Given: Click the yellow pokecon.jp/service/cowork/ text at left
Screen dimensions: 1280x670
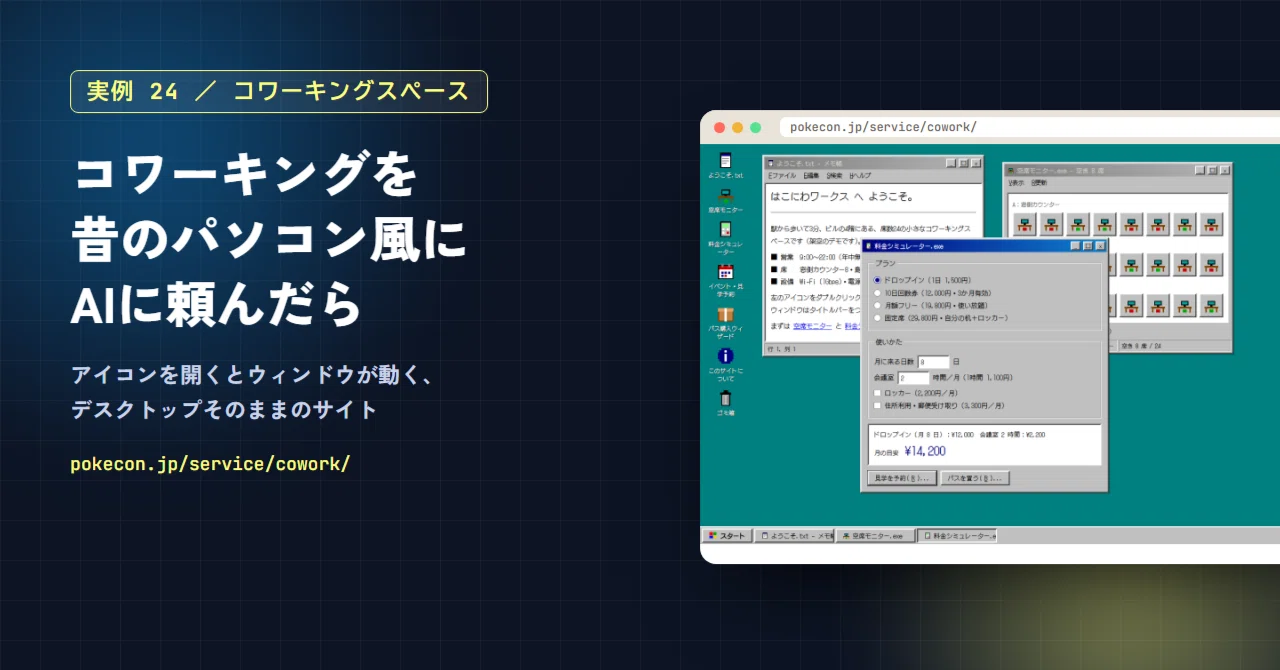Looking at the screenshot, I should click(210, 465).
